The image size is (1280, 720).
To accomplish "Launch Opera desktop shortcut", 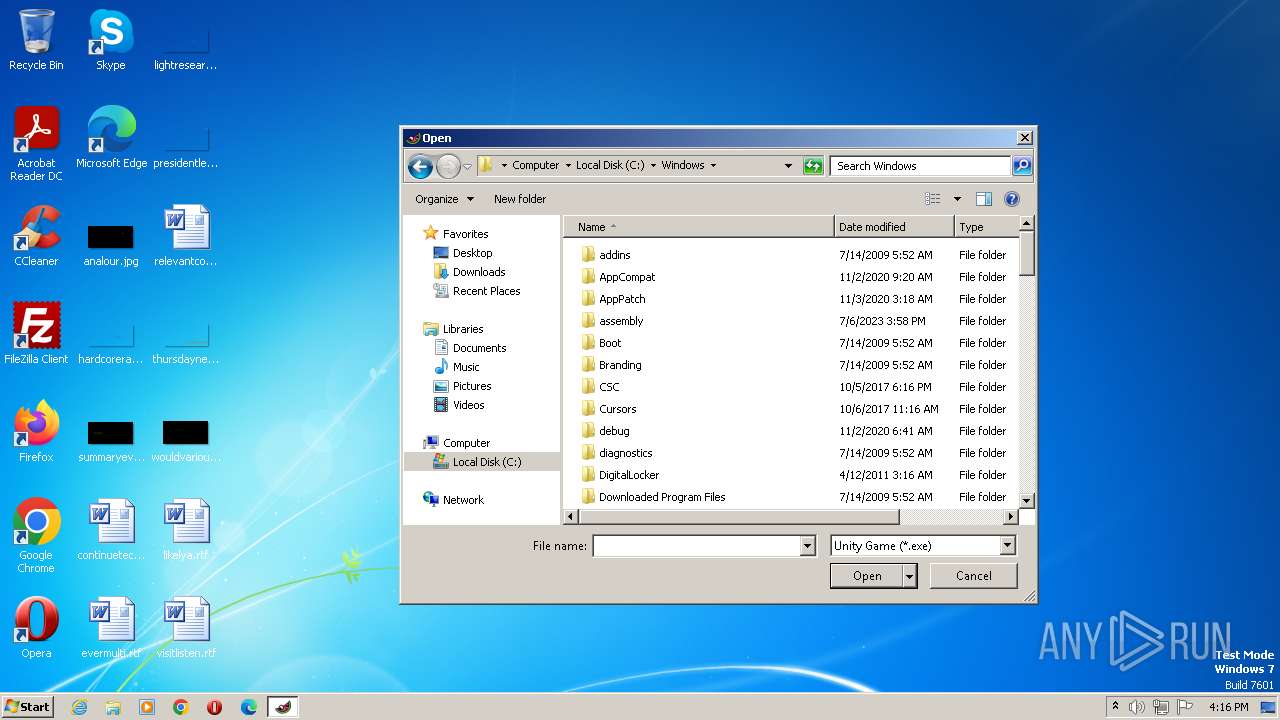I will click(x=36, y=628).
